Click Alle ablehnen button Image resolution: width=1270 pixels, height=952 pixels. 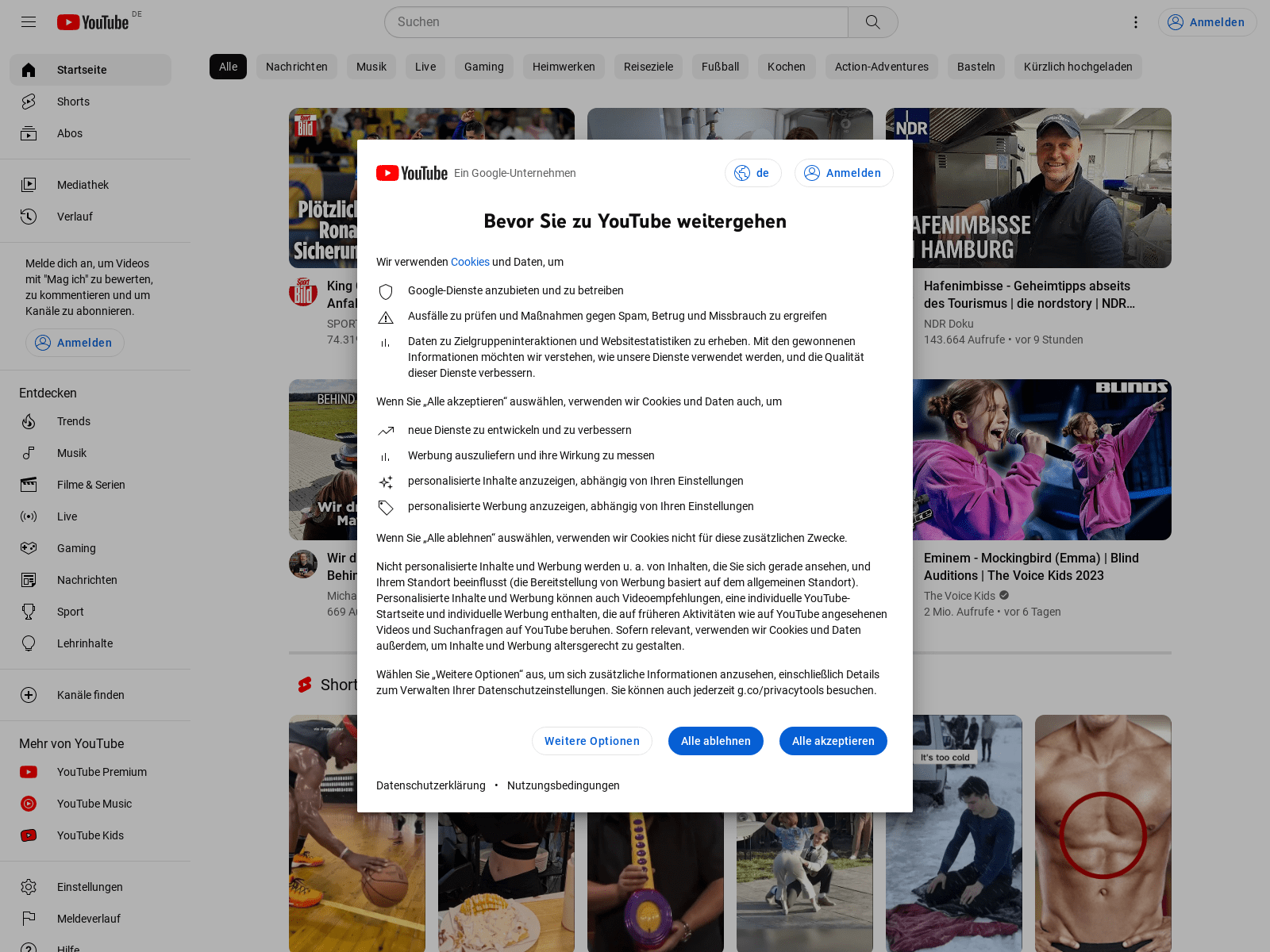coord(716,741)
